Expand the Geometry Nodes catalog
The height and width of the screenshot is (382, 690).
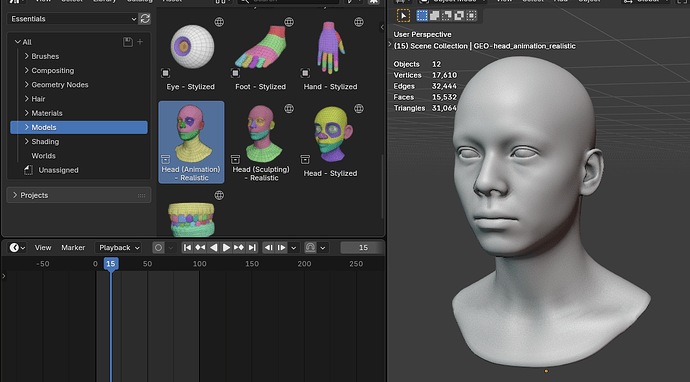point(26,84)
